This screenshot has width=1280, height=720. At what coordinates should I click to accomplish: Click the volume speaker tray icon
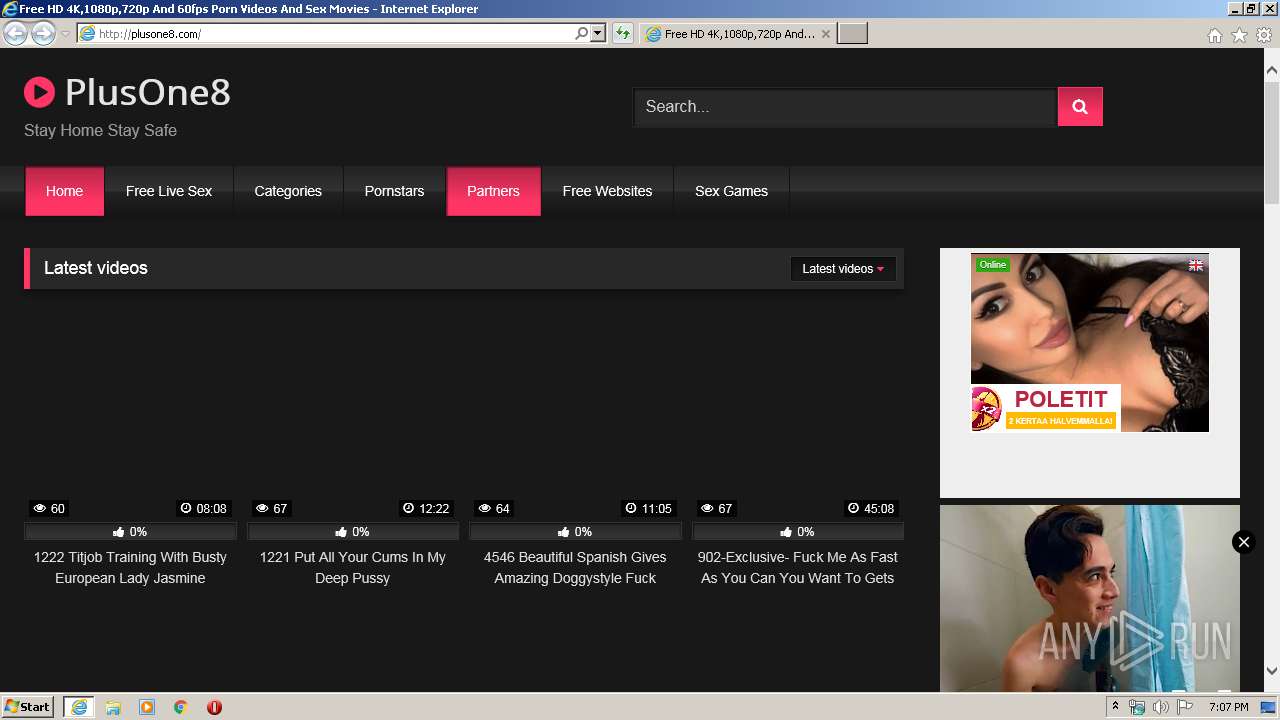(x=1161, y=707)
